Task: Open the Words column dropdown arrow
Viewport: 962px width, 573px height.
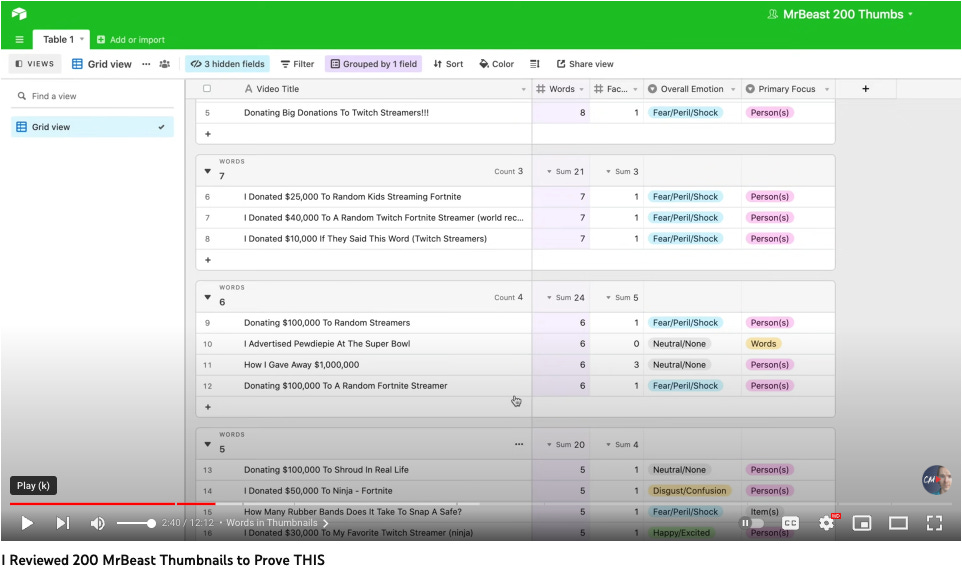Action: pyautogui.click(x=582, y=90)
